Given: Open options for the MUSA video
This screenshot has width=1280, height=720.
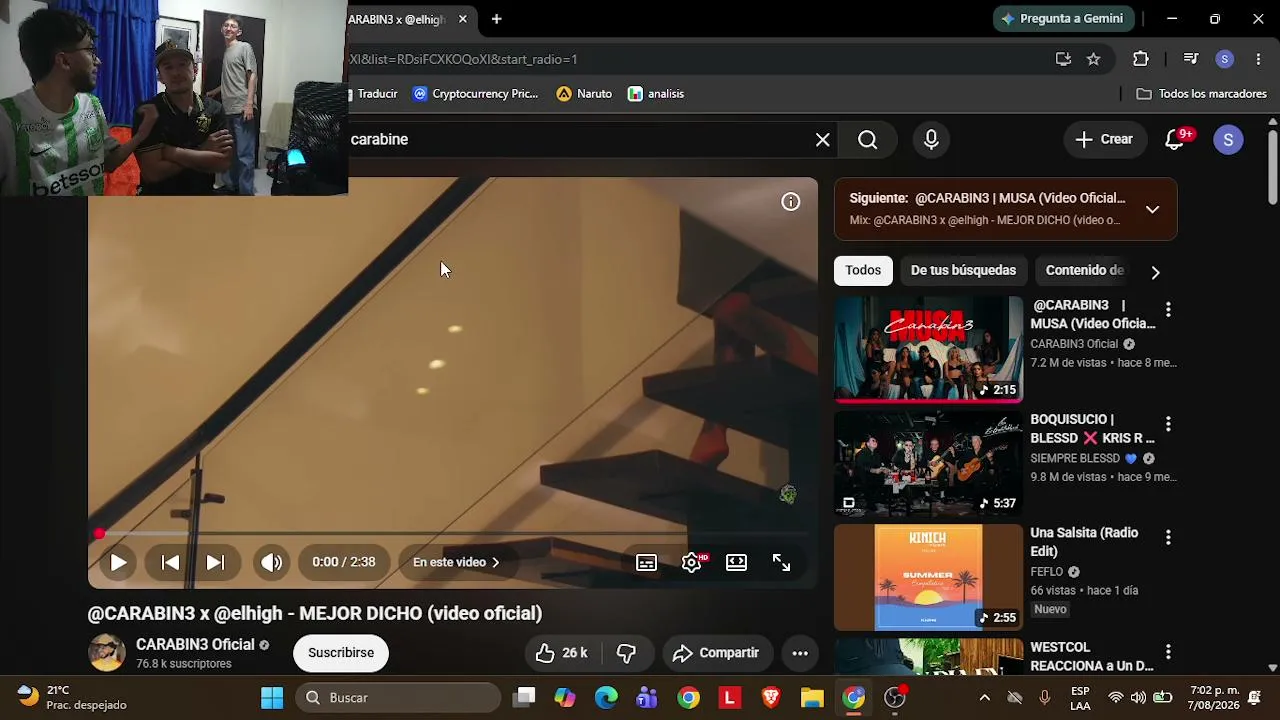Looking at the screenshot, I should (1168, 310).
